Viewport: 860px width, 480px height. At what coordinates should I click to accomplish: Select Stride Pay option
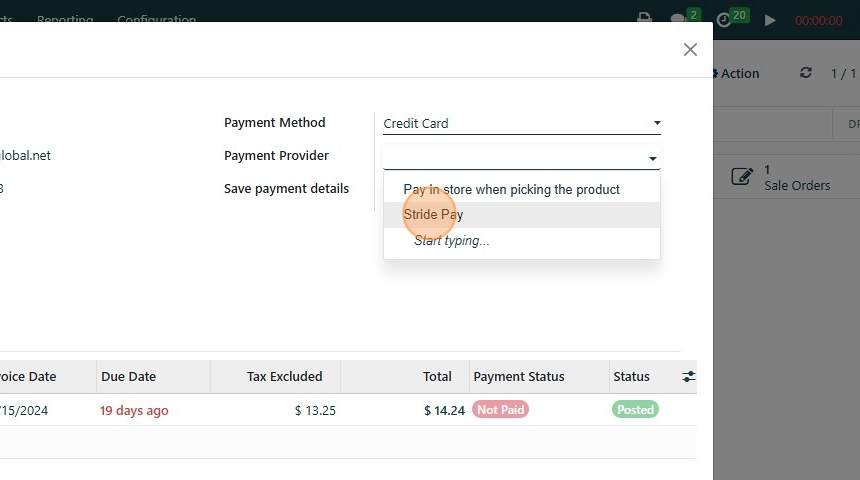pyautogui.click(x=433, y=215)
